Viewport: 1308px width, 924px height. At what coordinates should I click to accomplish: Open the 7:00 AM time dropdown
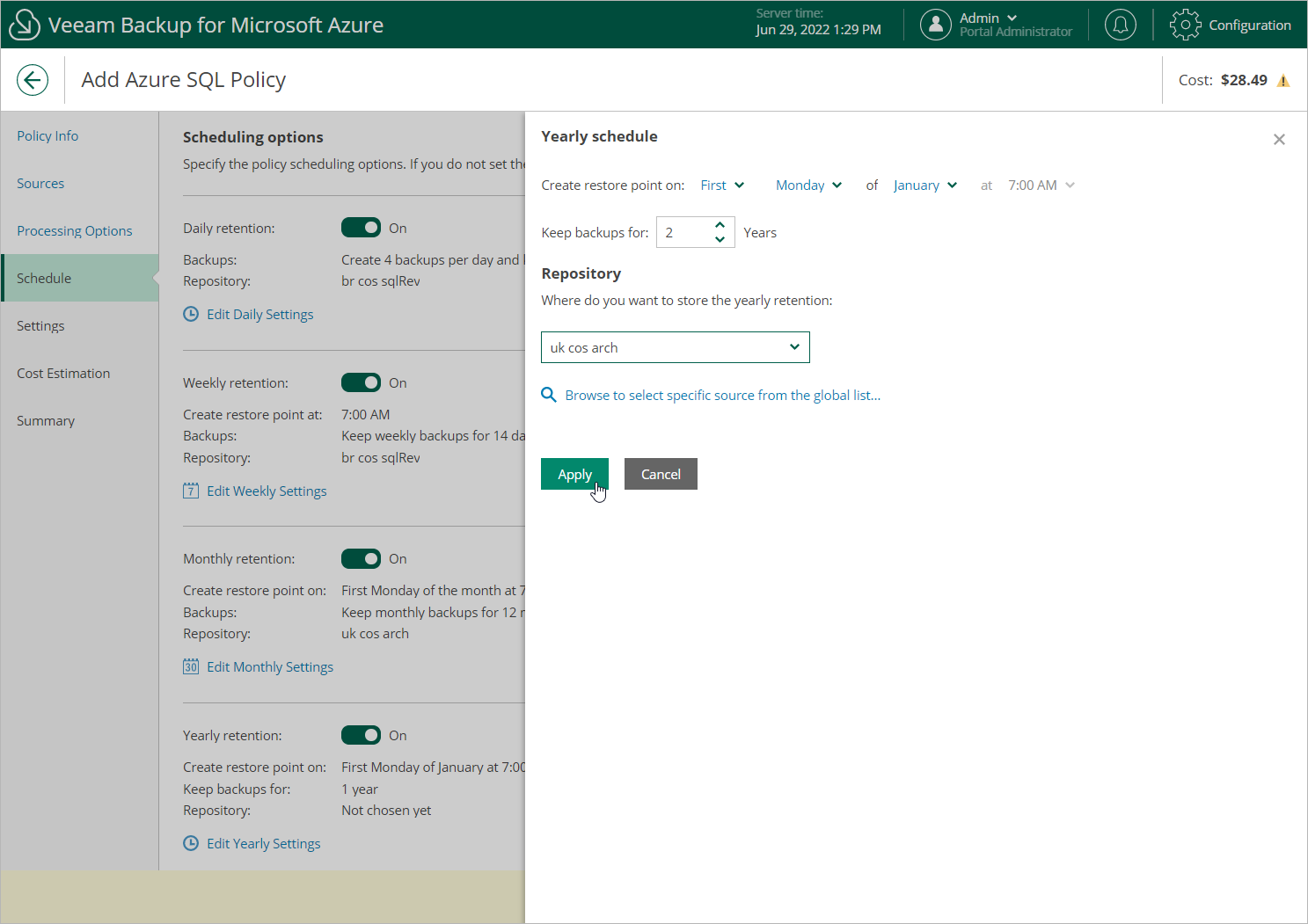pyautogui.click(x=1041, y=185)
